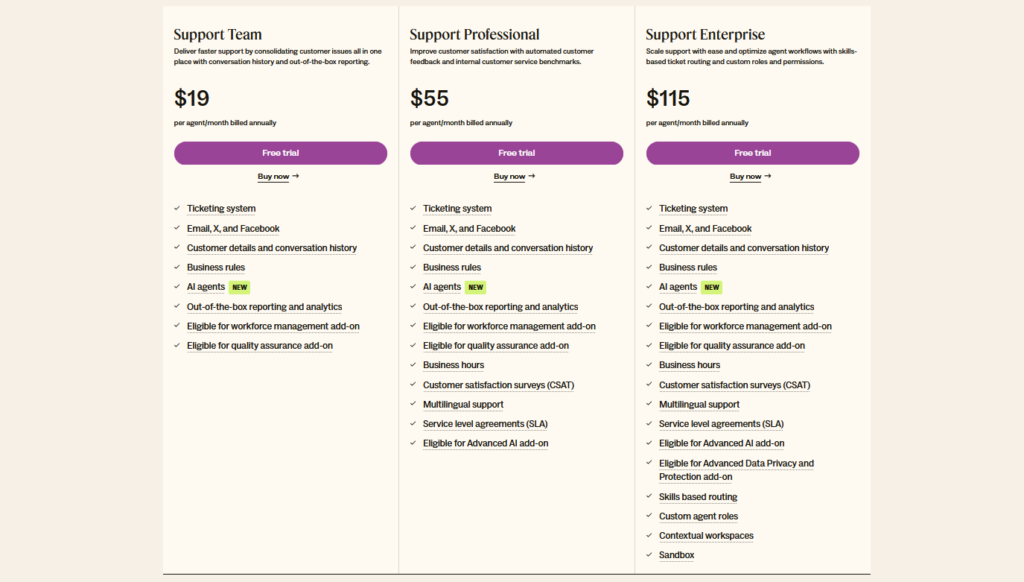Click the checkmark beside Ticketing system in Support Team

tap(176, 208)
